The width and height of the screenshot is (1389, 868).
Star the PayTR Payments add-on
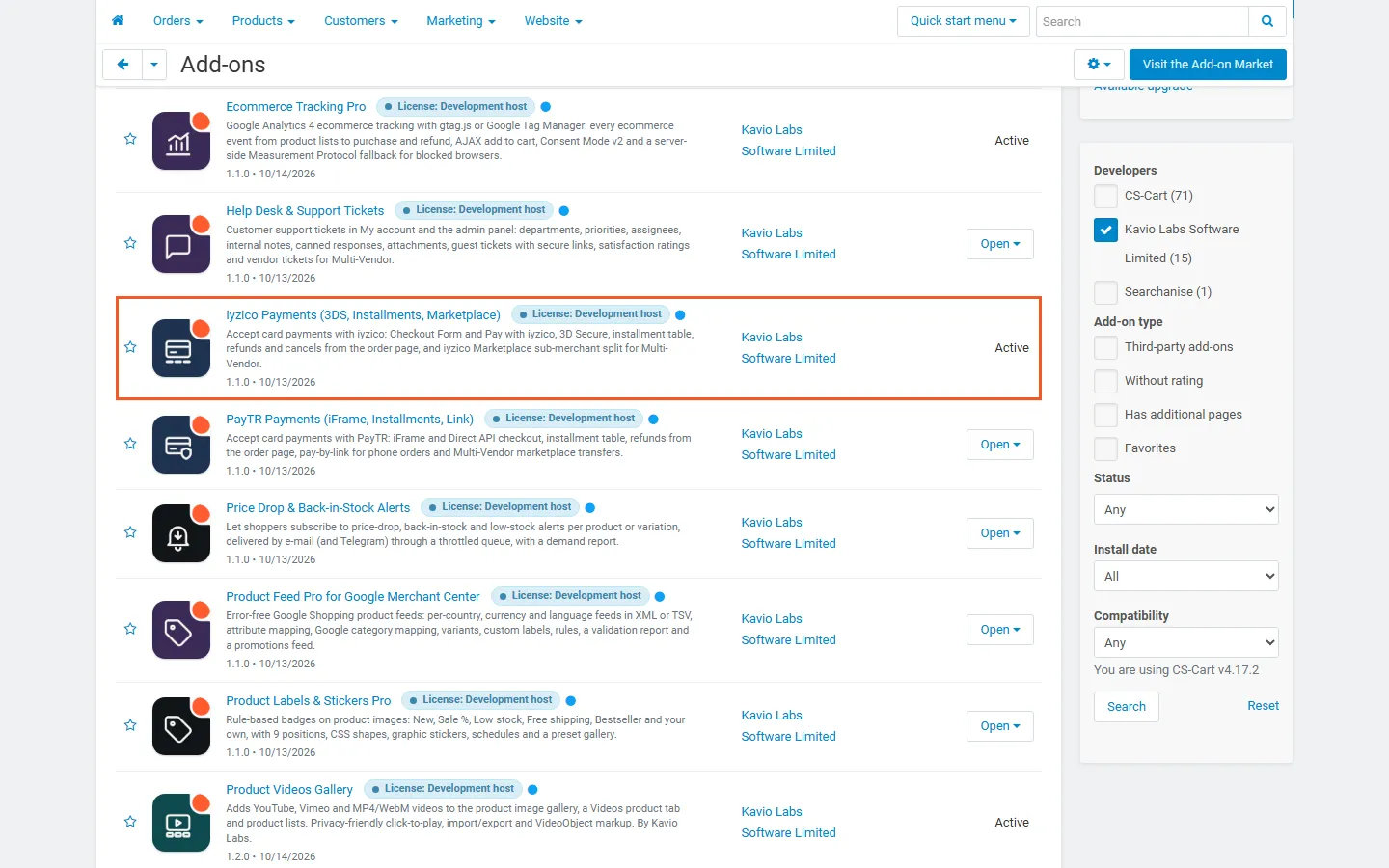click(x=130, y=444)
